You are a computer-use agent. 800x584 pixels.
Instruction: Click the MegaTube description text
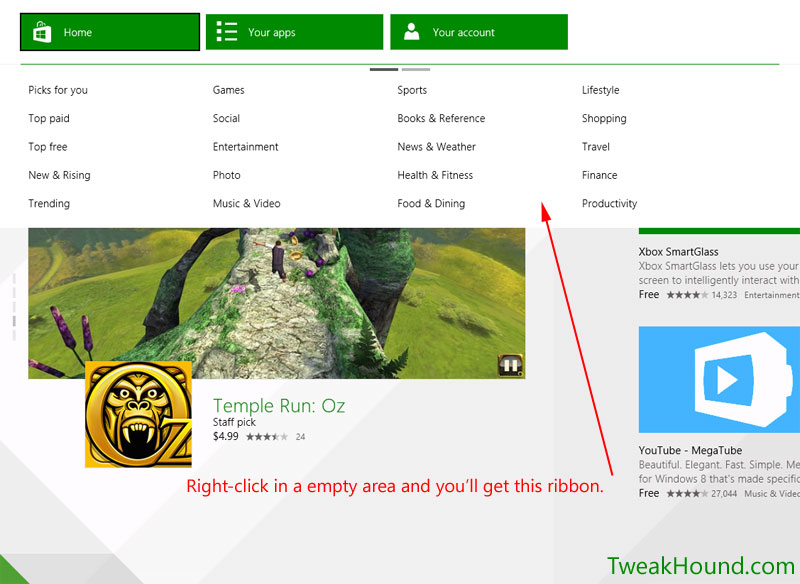coord(719,472)
